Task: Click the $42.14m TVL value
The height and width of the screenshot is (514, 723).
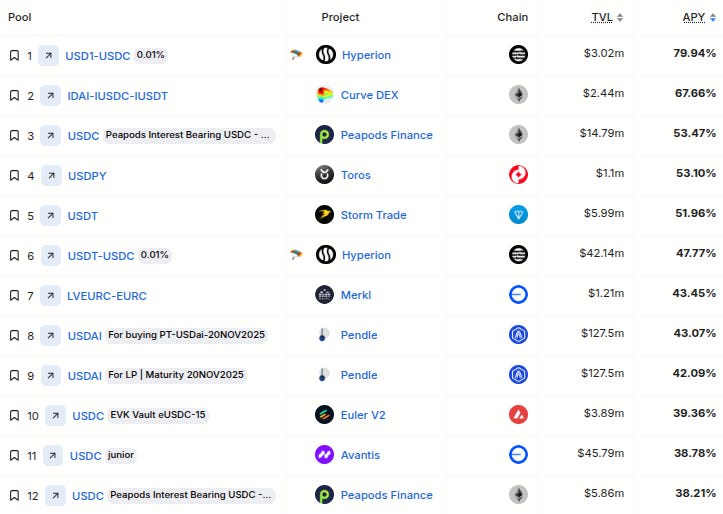Action: 602,253
